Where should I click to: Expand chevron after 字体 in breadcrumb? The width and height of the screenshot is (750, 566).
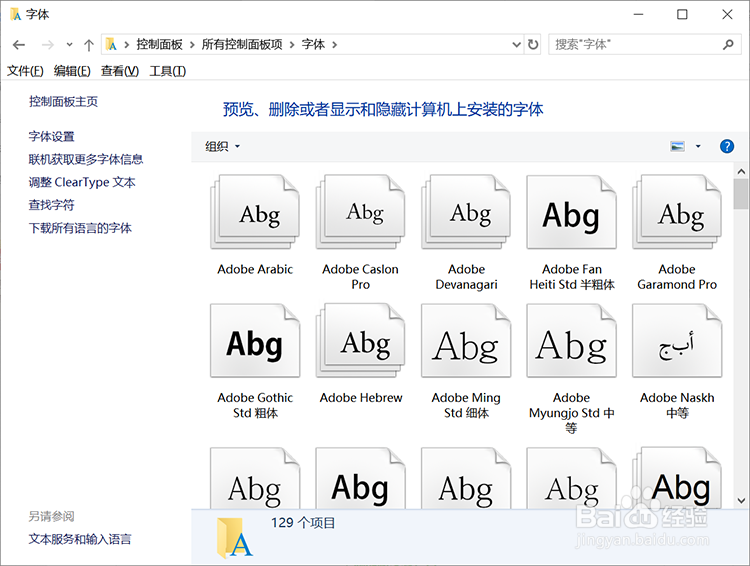pos(334,45)
